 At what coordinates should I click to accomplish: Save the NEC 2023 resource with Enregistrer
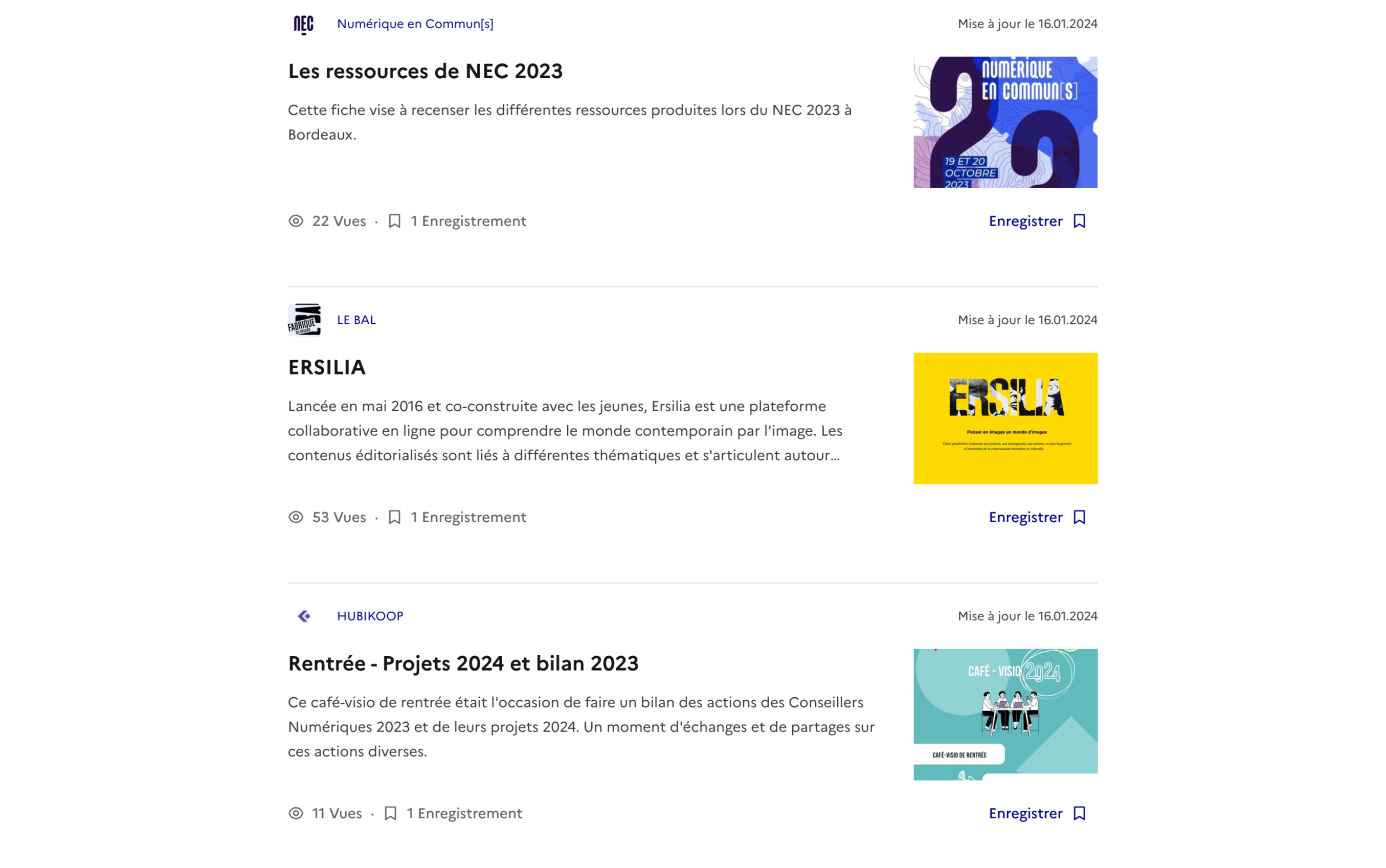[1037, 221]
